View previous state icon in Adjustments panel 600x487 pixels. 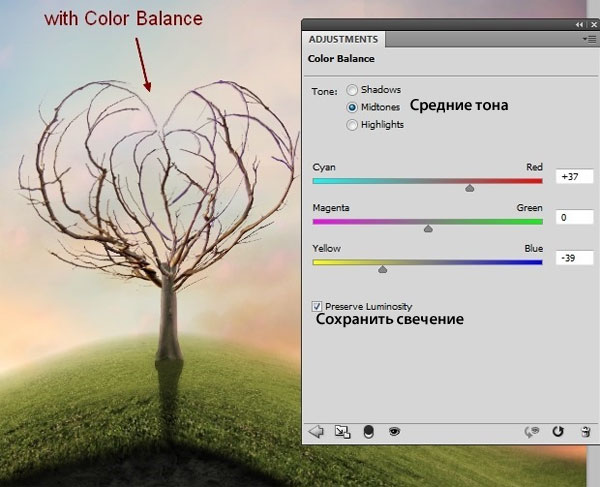pyautogui.click(x=532, y=432)
